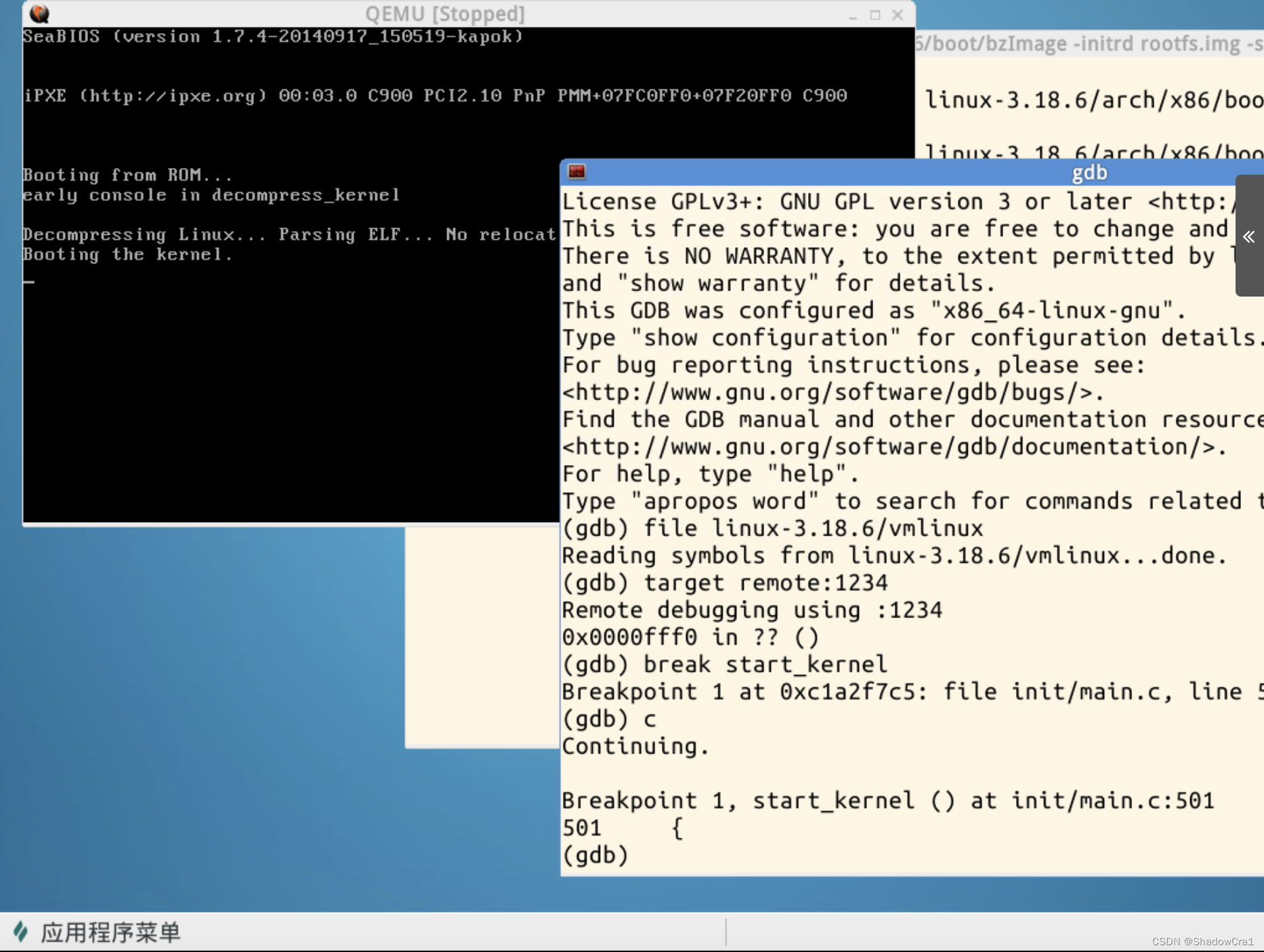Click the '(gdb) c' command line
1264x952 pixels.
point(609,719)
